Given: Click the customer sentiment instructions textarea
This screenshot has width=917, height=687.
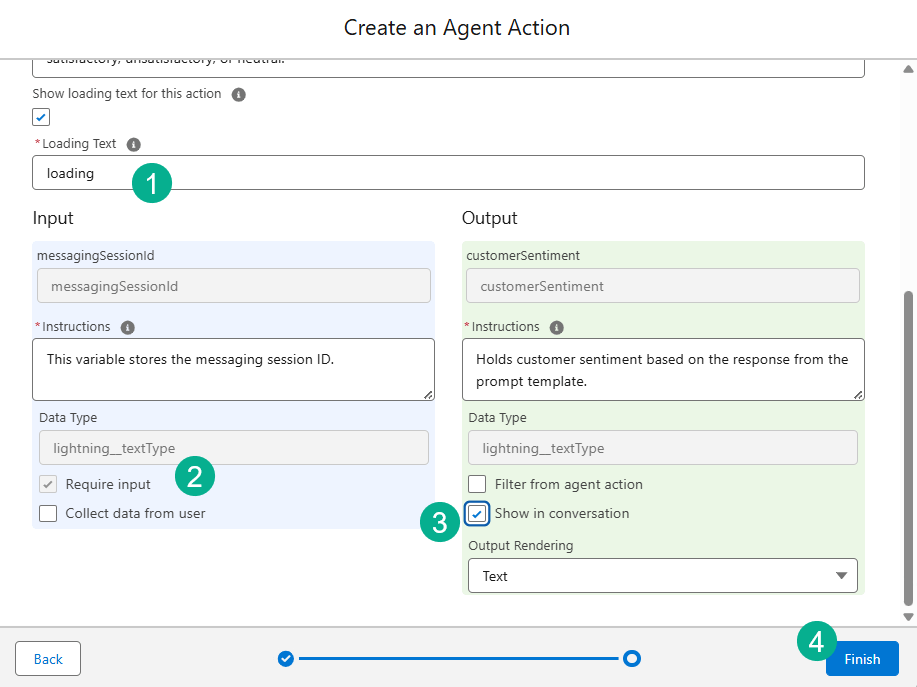Looking at the screenshot, I should 662,369.
